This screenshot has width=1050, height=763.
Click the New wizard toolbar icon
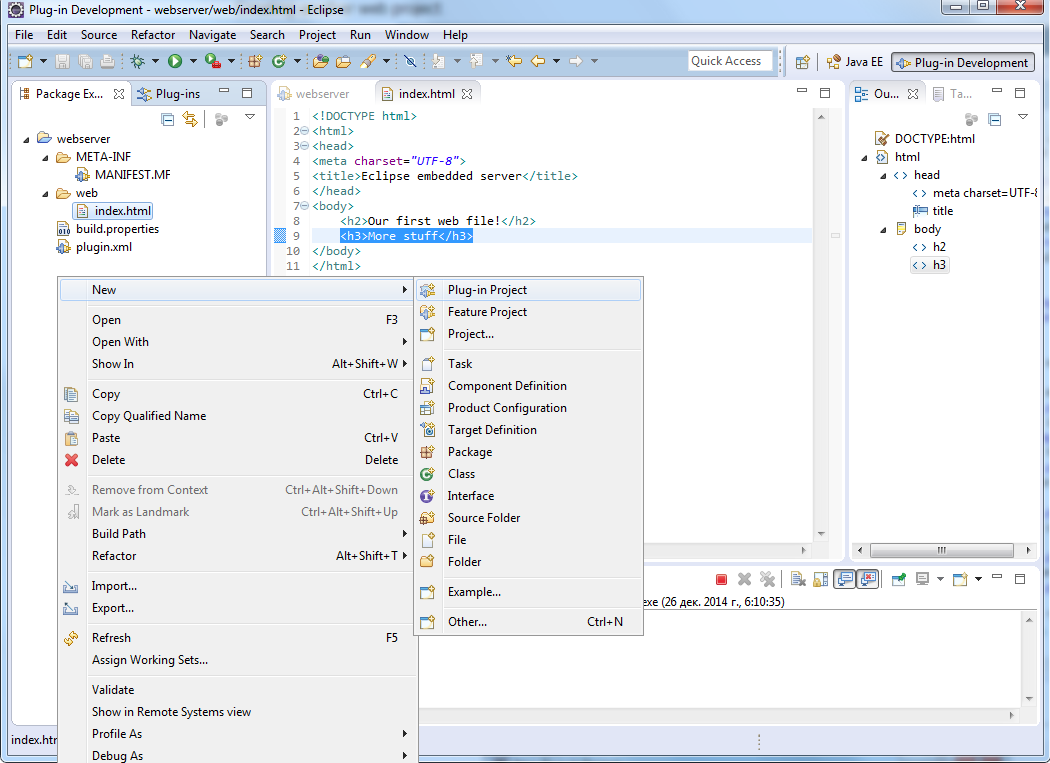tap(25, 62)
